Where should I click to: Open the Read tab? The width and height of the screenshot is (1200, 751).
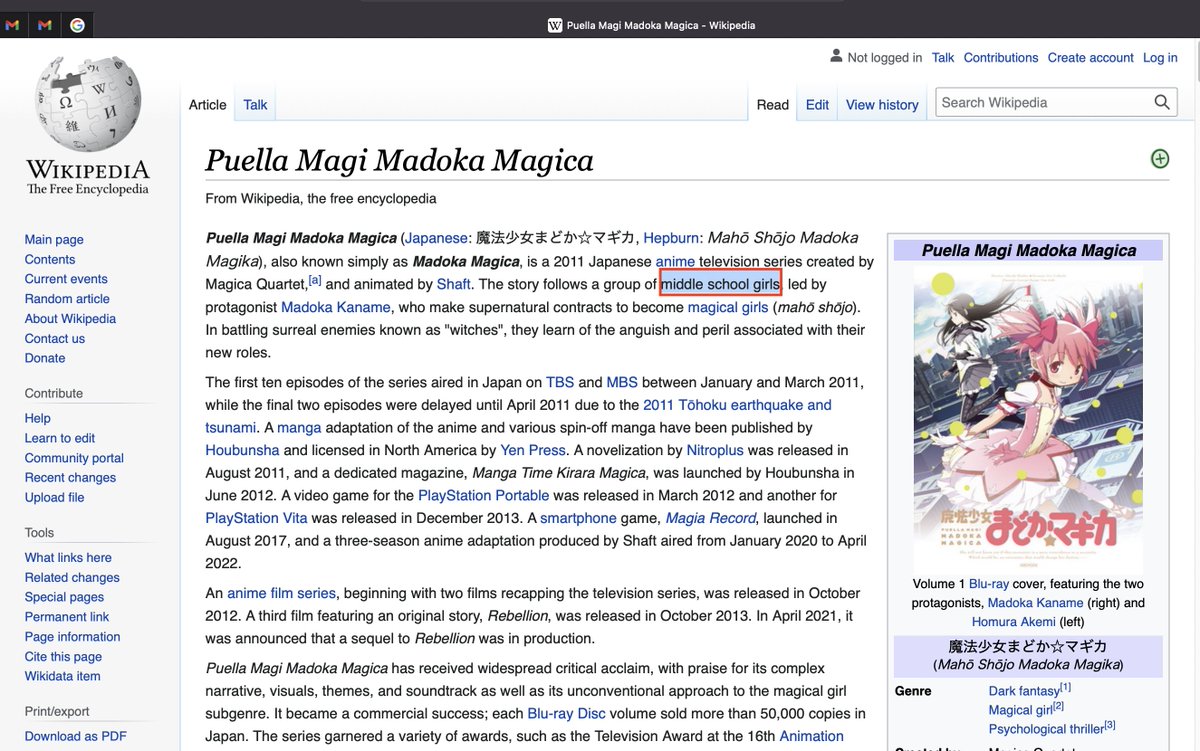click(773, 104)
